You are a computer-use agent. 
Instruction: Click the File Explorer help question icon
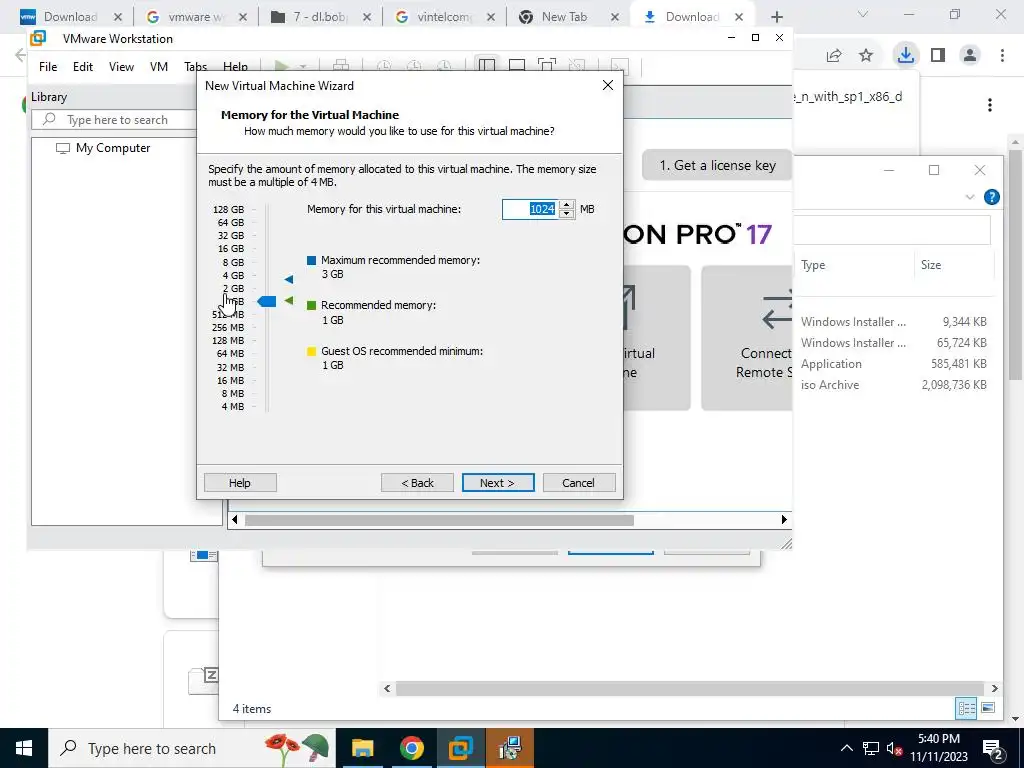coord(991,197)
